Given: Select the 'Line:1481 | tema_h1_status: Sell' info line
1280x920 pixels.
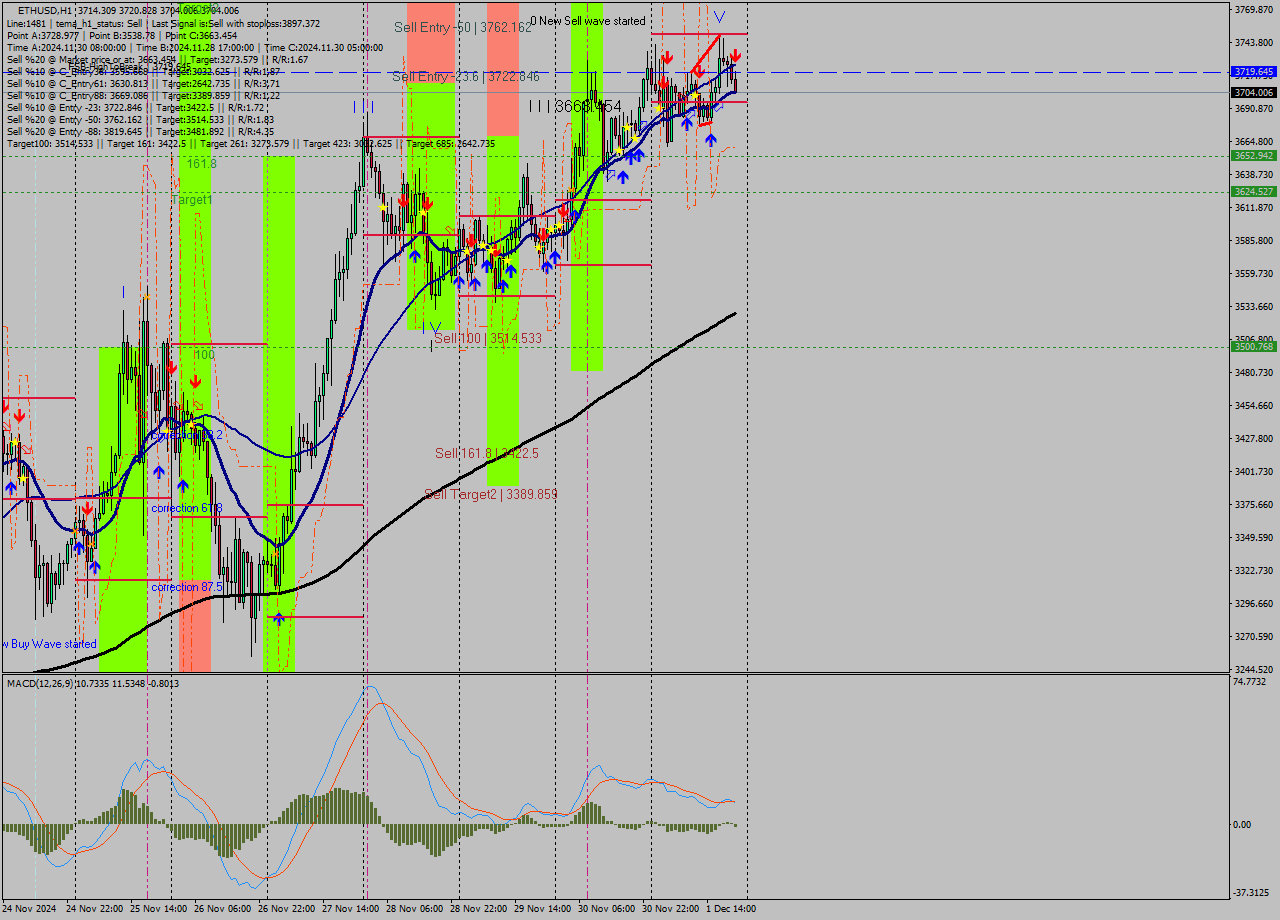Looking at the screenshot, I should pos(163,23).
